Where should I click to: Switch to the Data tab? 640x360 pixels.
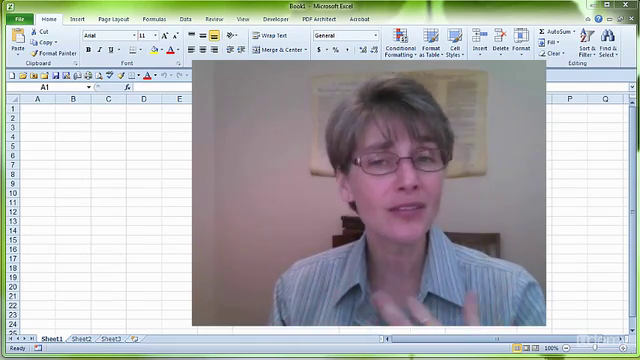pos(185,19)
